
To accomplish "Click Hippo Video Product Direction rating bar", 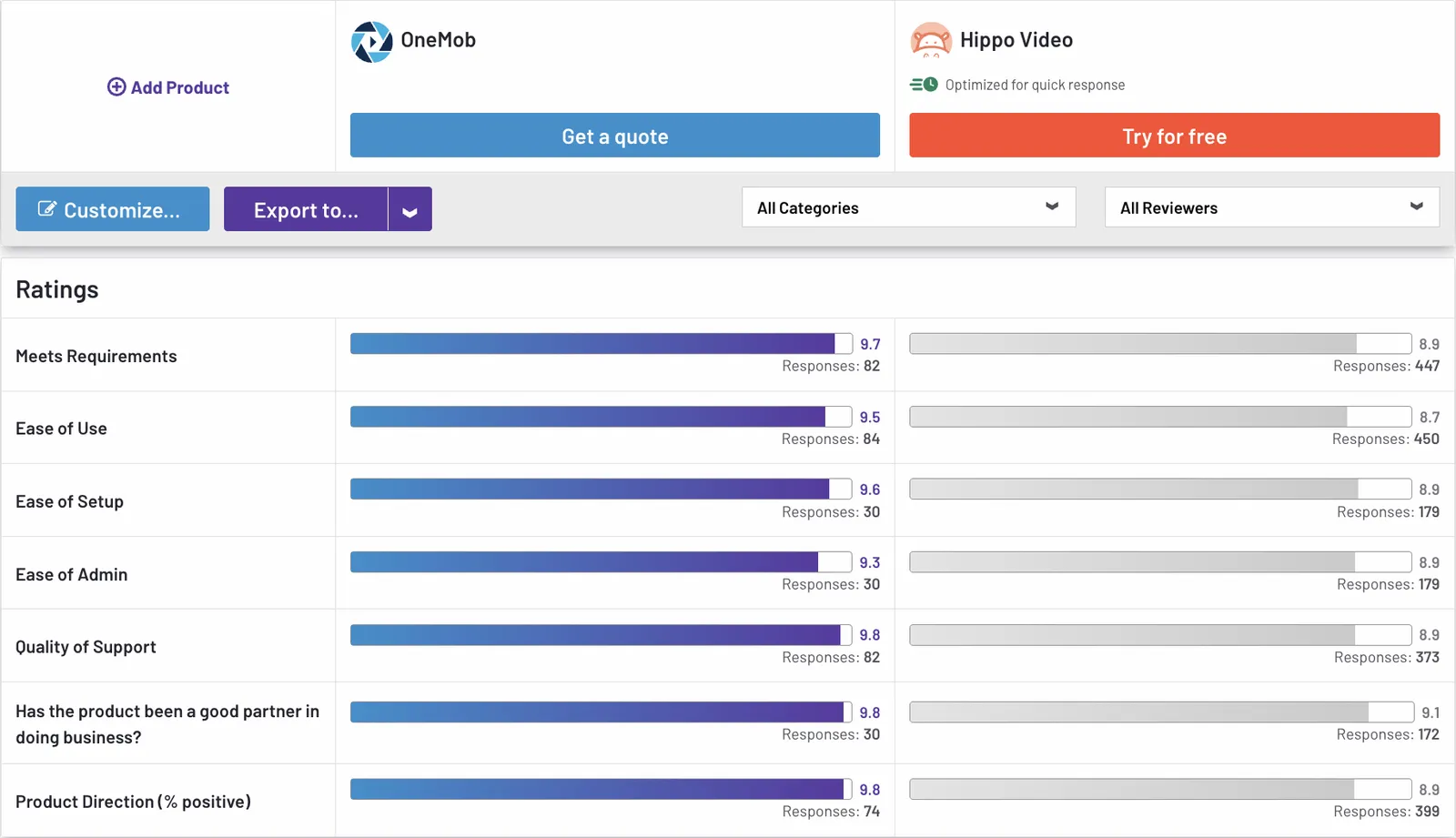I will tap(1160, 789).
